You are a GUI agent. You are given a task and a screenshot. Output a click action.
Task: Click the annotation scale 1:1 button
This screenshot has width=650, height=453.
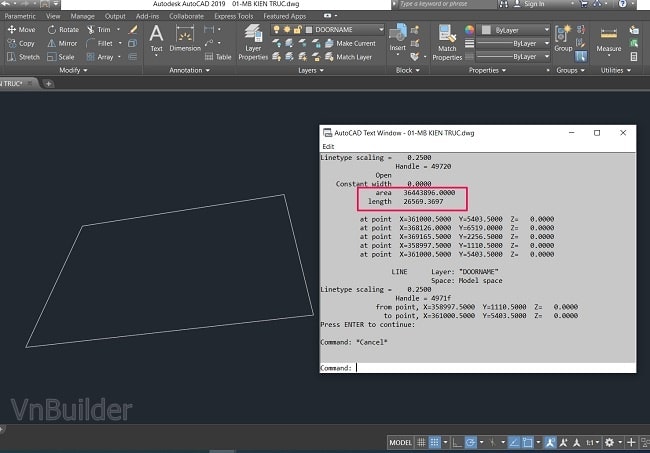pyautogui.click(x=590, y=442)
